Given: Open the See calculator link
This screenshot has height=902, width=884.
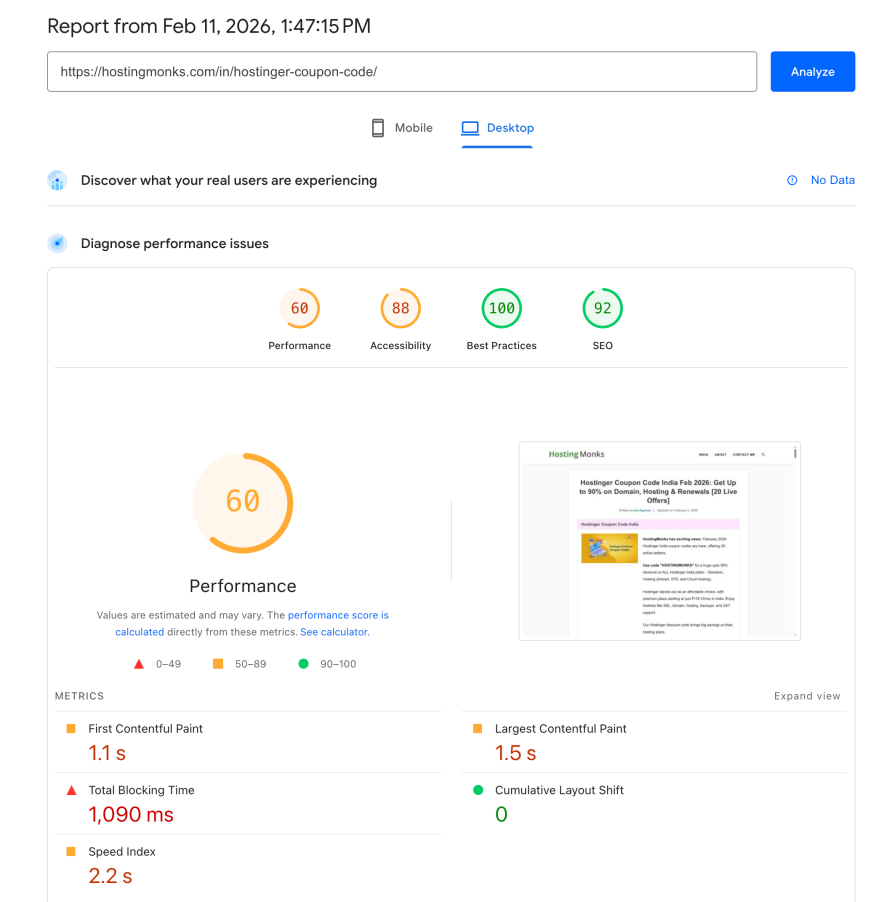Looking at the screenshot, I should pyautogui.click(x=334, y=631).
